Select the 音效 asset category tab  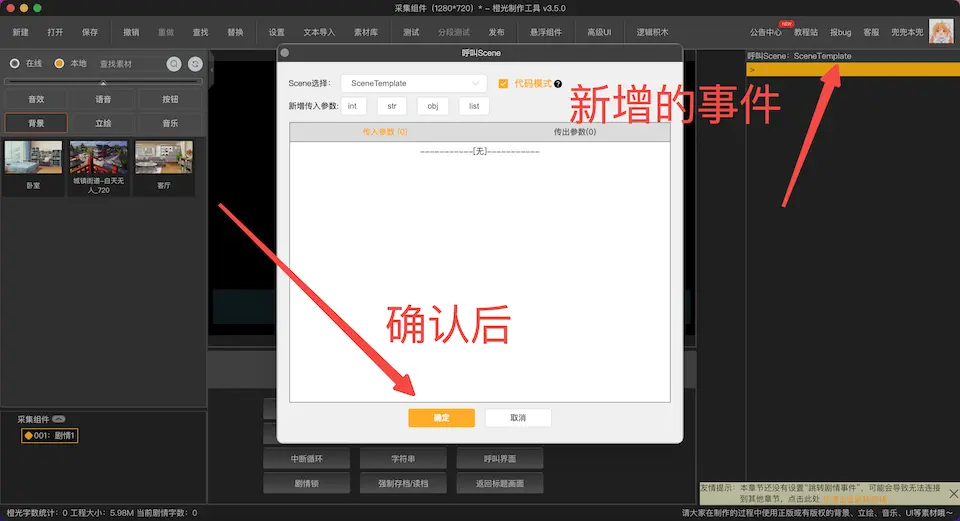(36, 99)
